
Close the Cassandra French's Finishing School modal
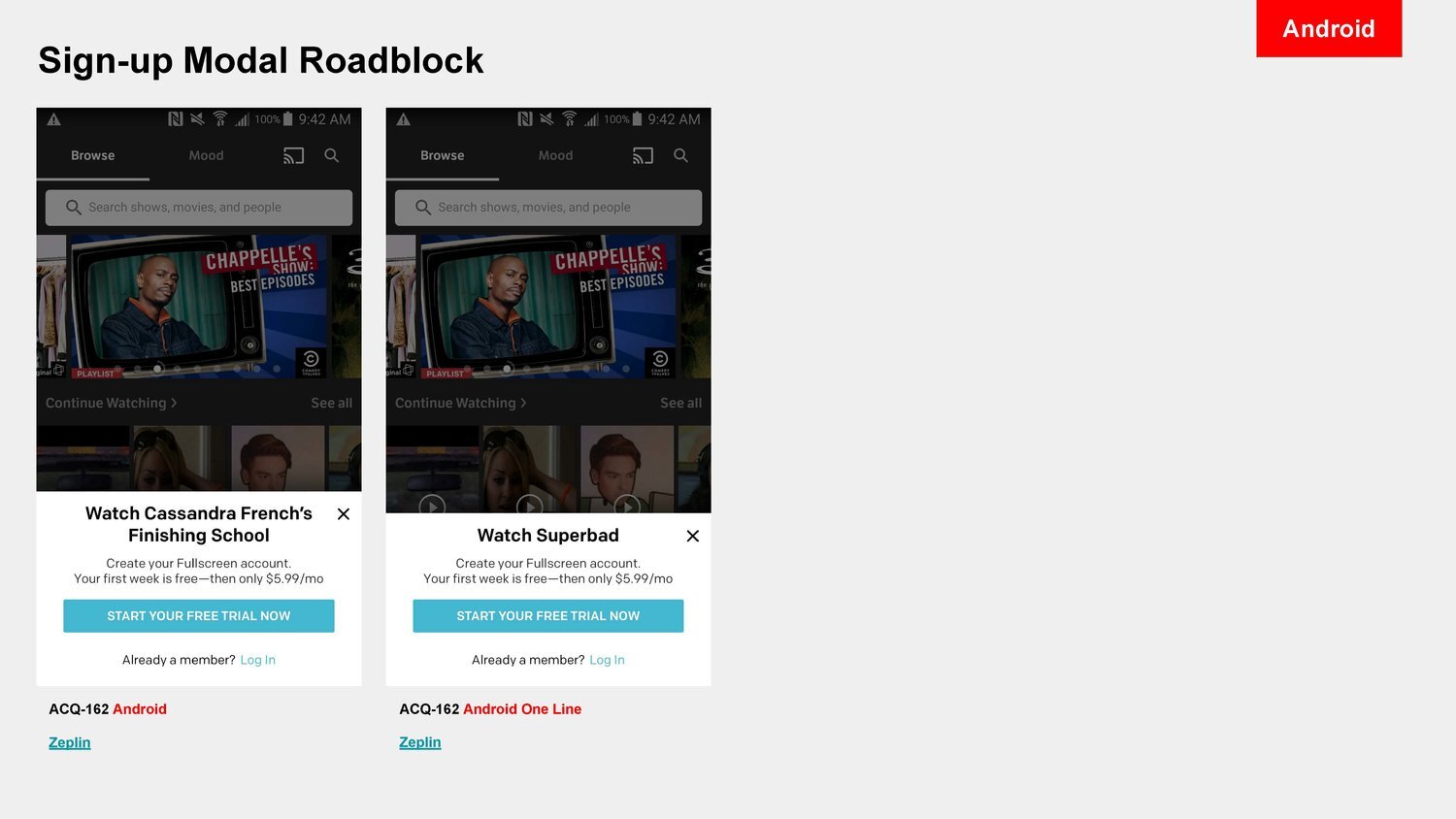[x=344, y=514]
